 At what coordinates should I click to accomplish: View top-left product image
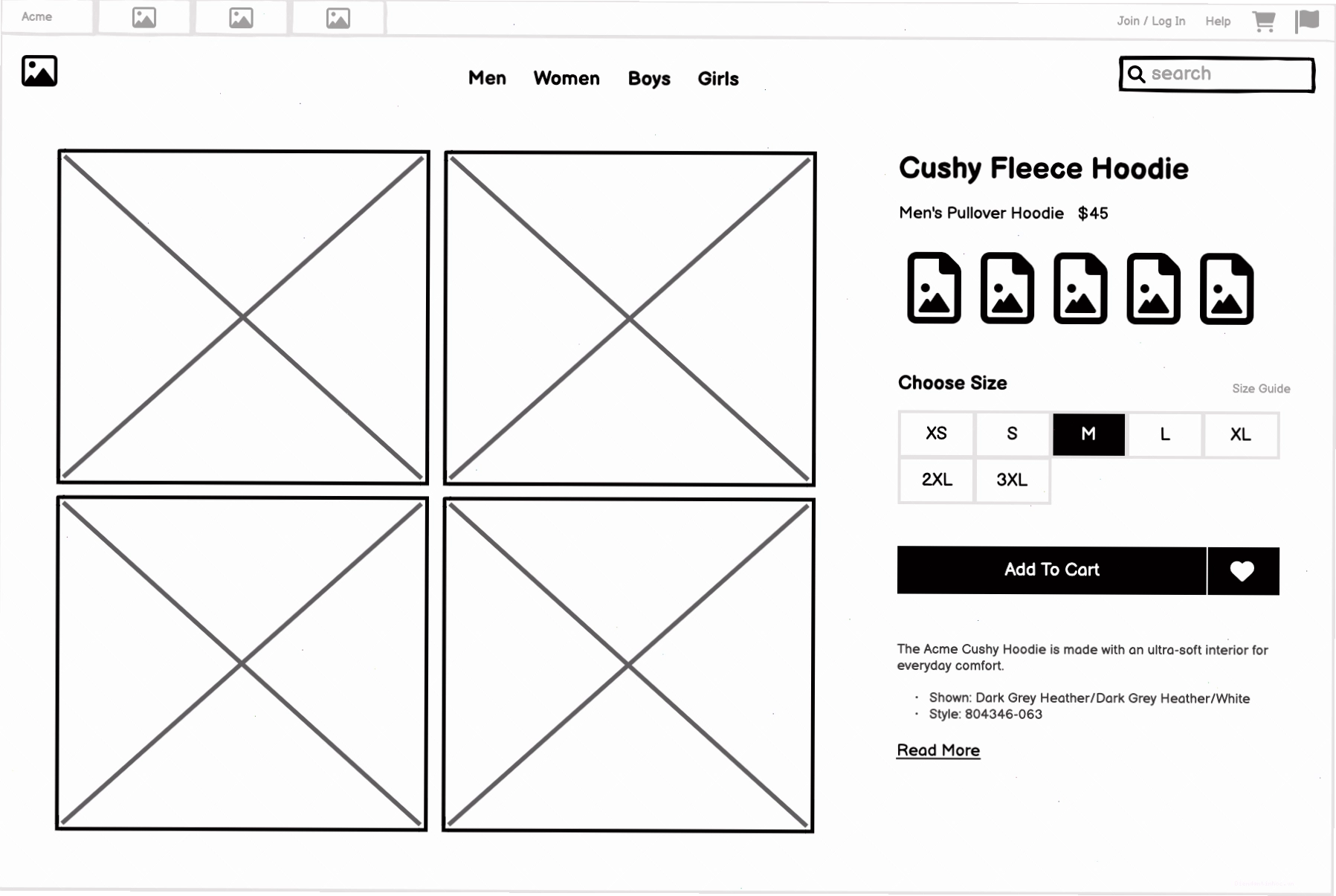[x=243, y=318]
